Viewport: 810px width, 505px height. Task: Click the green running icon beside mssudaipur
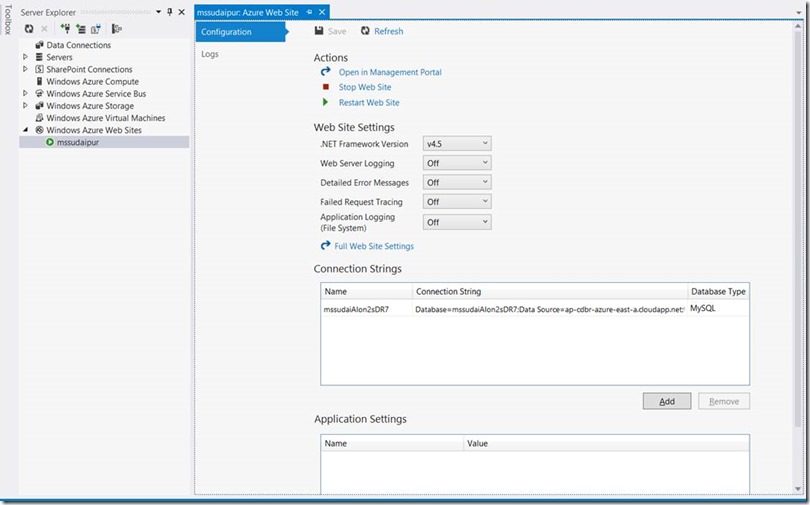[x=50, y=142]
